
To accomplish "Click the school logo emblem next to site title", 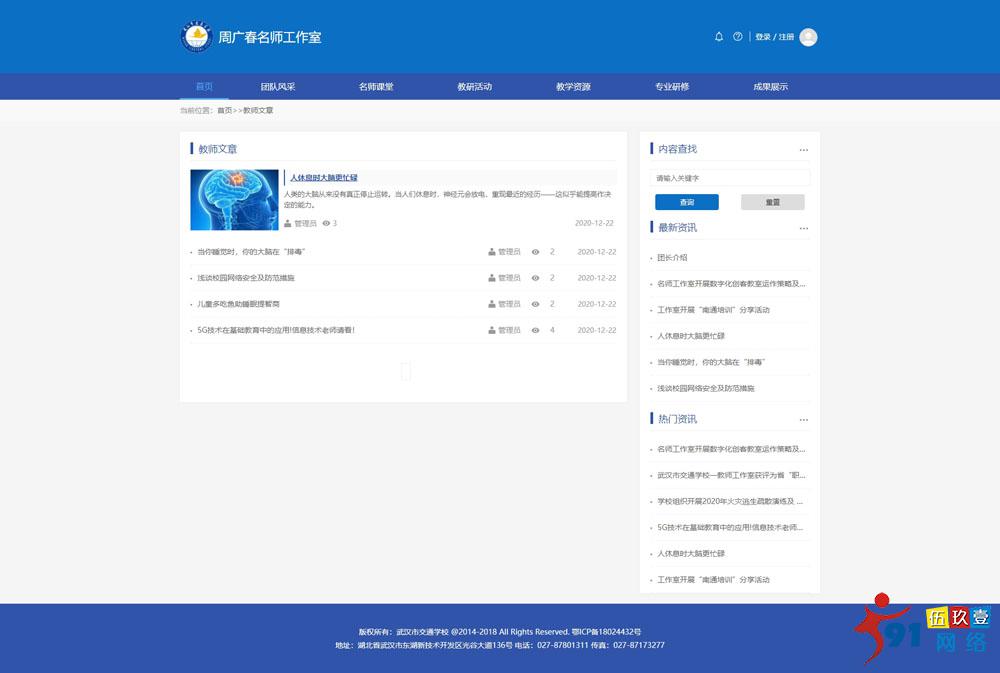I will tap(194, 36).
